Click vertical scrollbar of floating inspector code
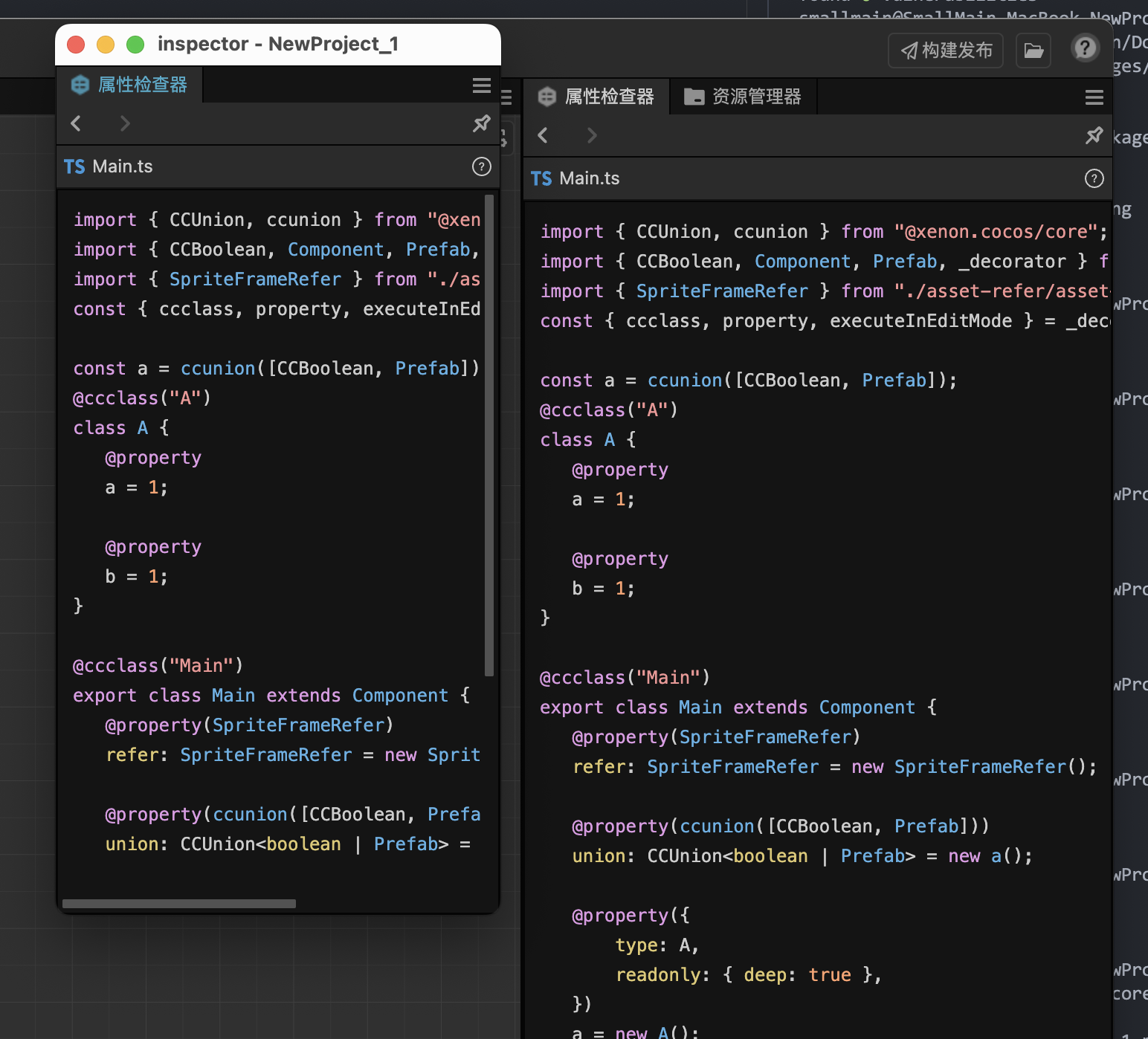This screenshot has width=1148, height=1039. click(x=489, y=435)
